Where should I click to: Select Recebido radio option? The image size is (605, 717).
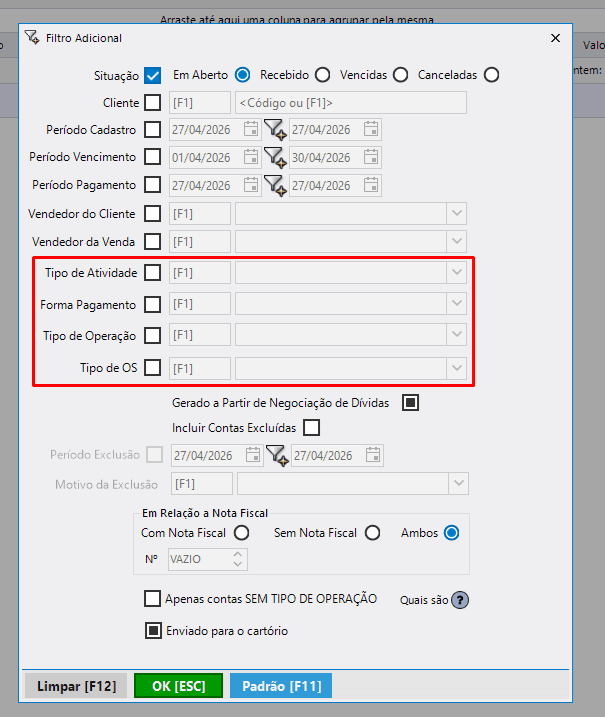pyautogui.click(x=322, y=75)
